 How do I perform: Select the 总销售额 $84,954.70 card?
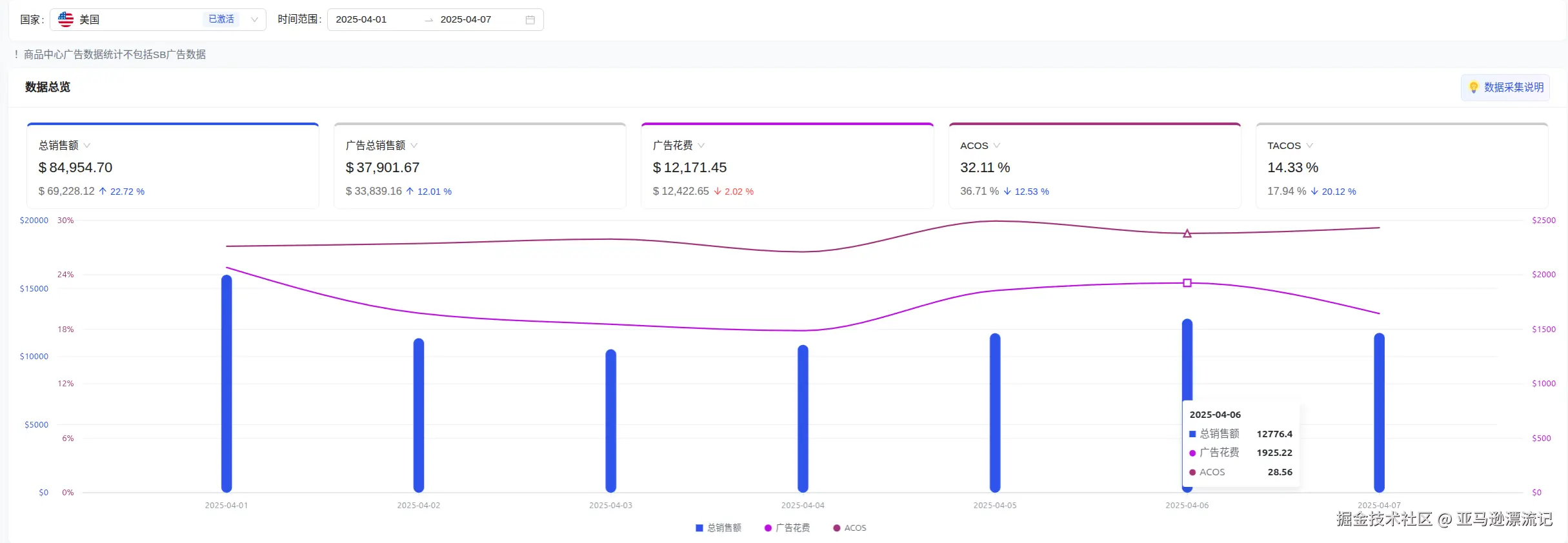click(x=173, y=166)
